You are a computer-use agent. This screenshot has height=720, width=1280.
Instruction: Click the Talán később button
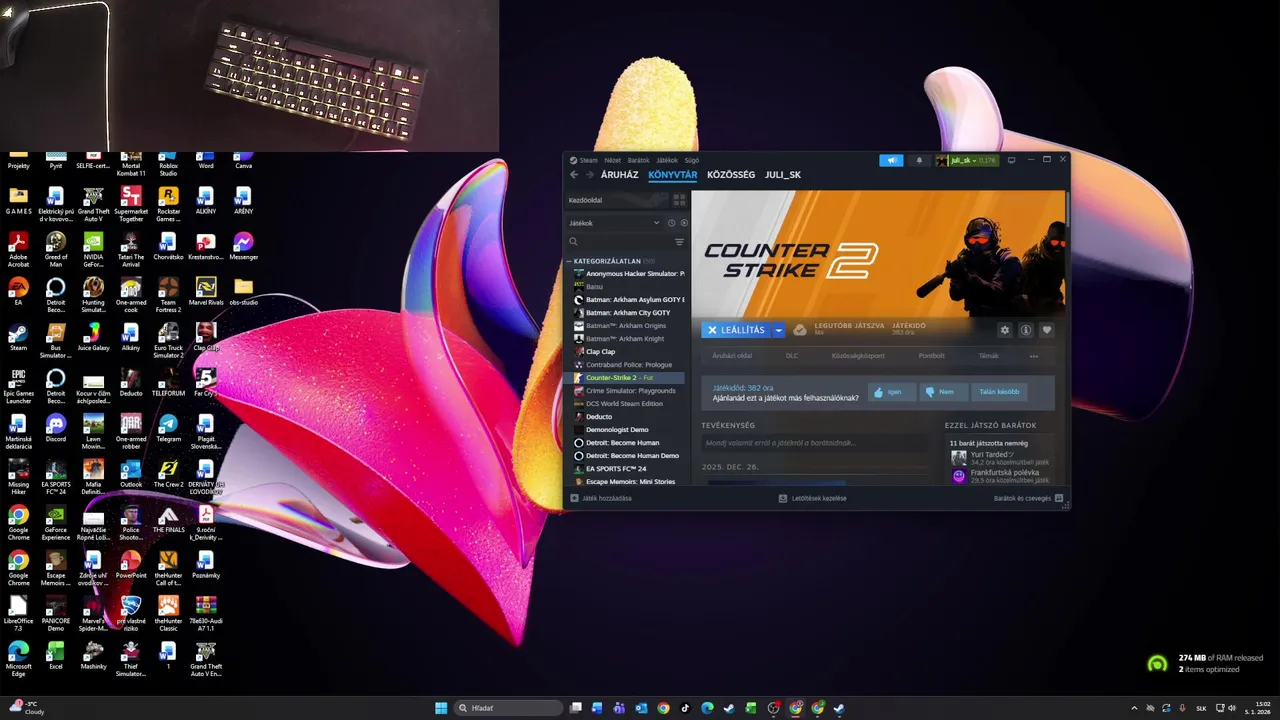click(999, 392)
